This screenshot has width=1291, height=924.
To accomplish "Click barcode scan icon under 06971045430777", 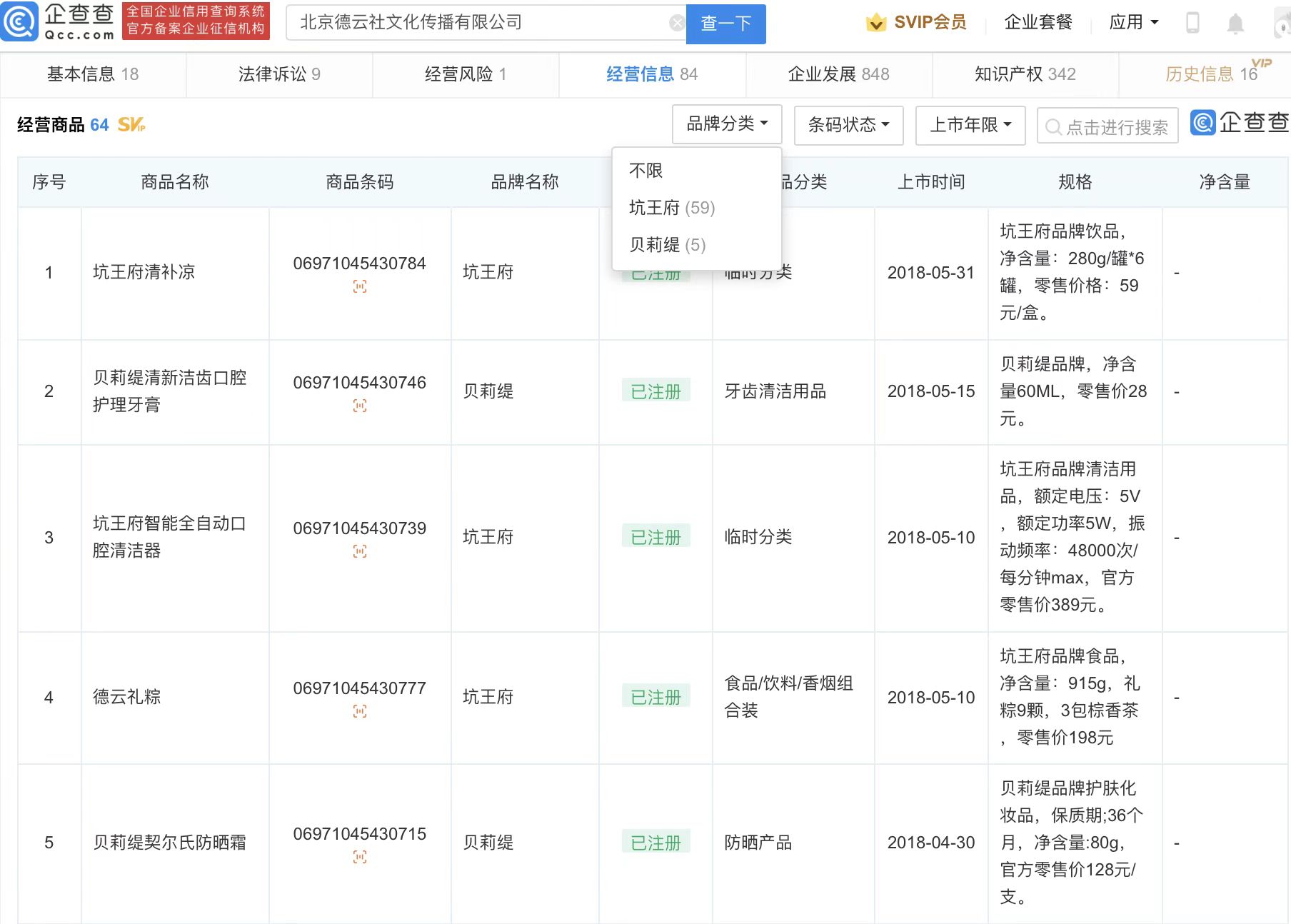I will point(360,711).
